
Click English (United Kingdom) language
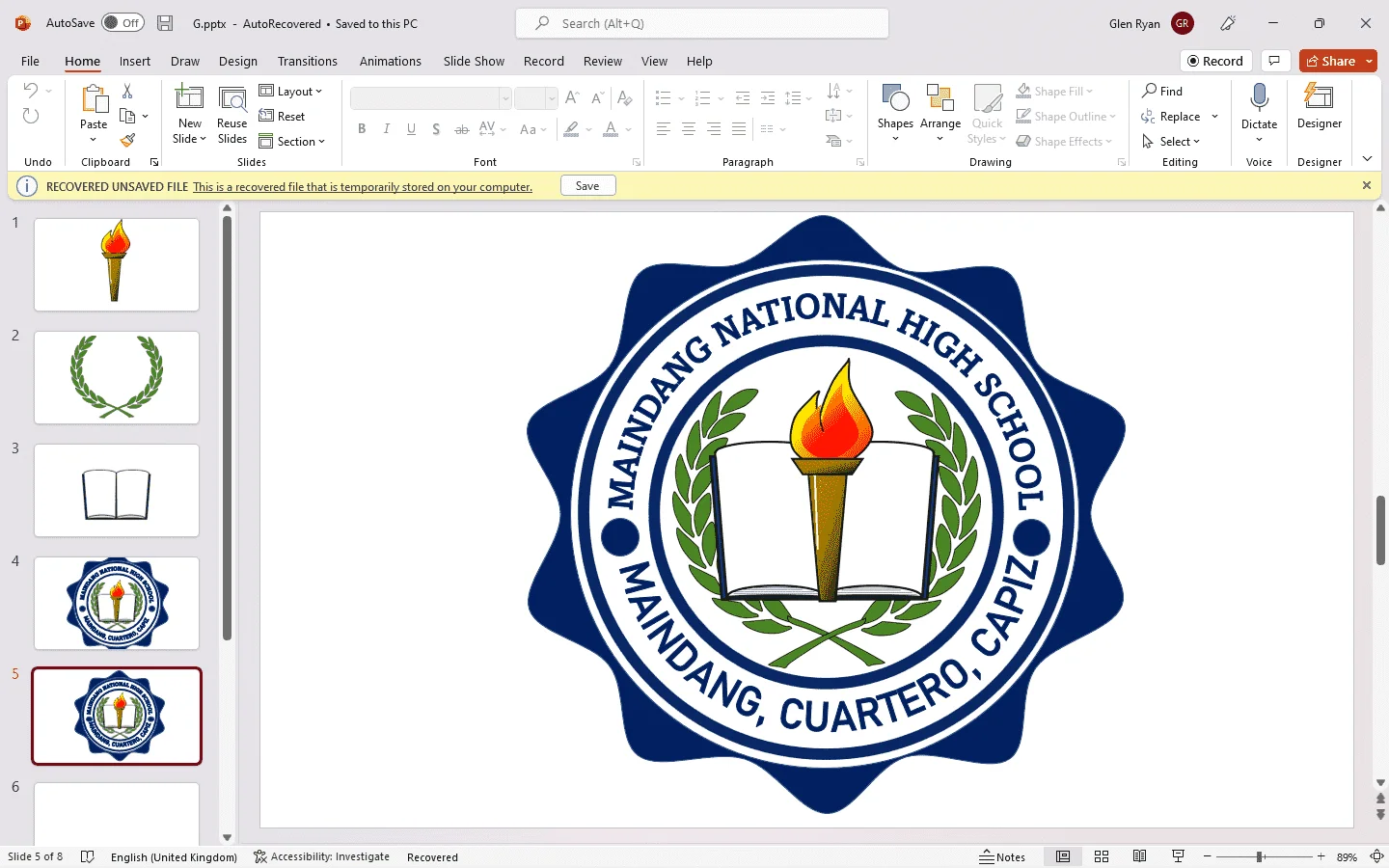[174, 856]
